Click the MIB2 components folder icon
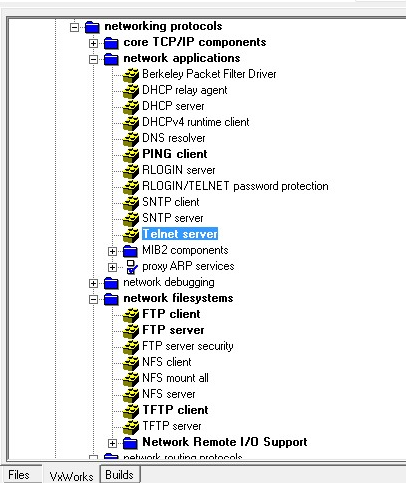The width and height of the screenshot is (406, 490). tap(130, 251)
